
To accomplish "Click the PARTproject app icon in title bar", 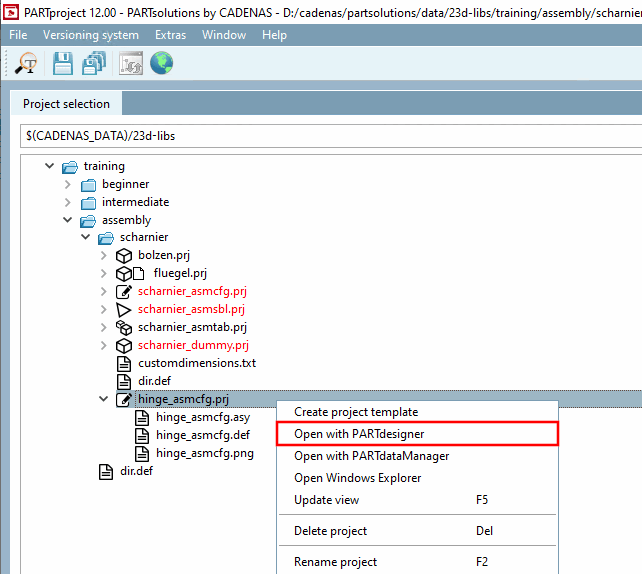I will 11,12.
